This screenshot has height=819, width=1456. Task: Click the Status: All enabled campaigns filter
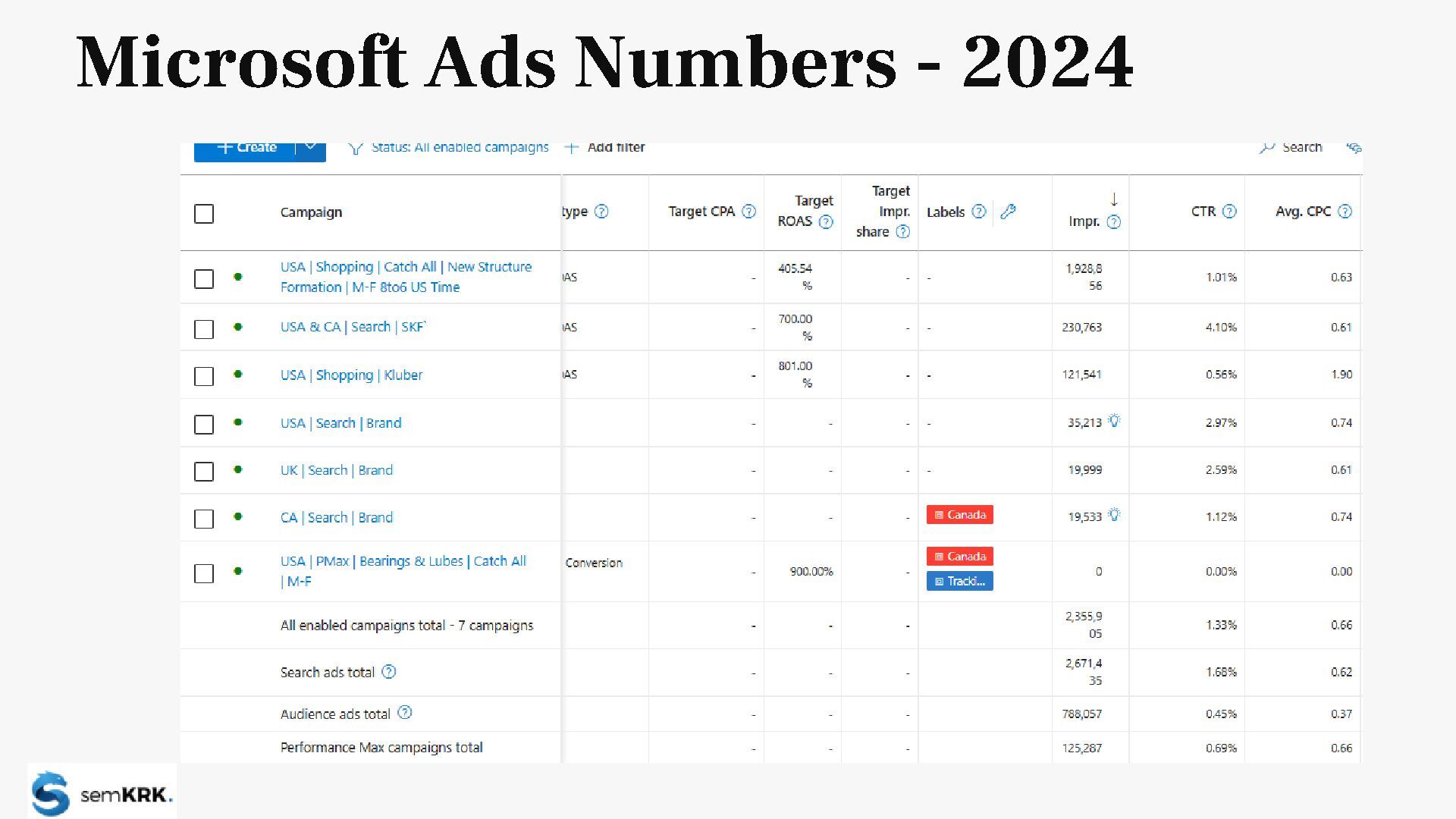[460, 147]
